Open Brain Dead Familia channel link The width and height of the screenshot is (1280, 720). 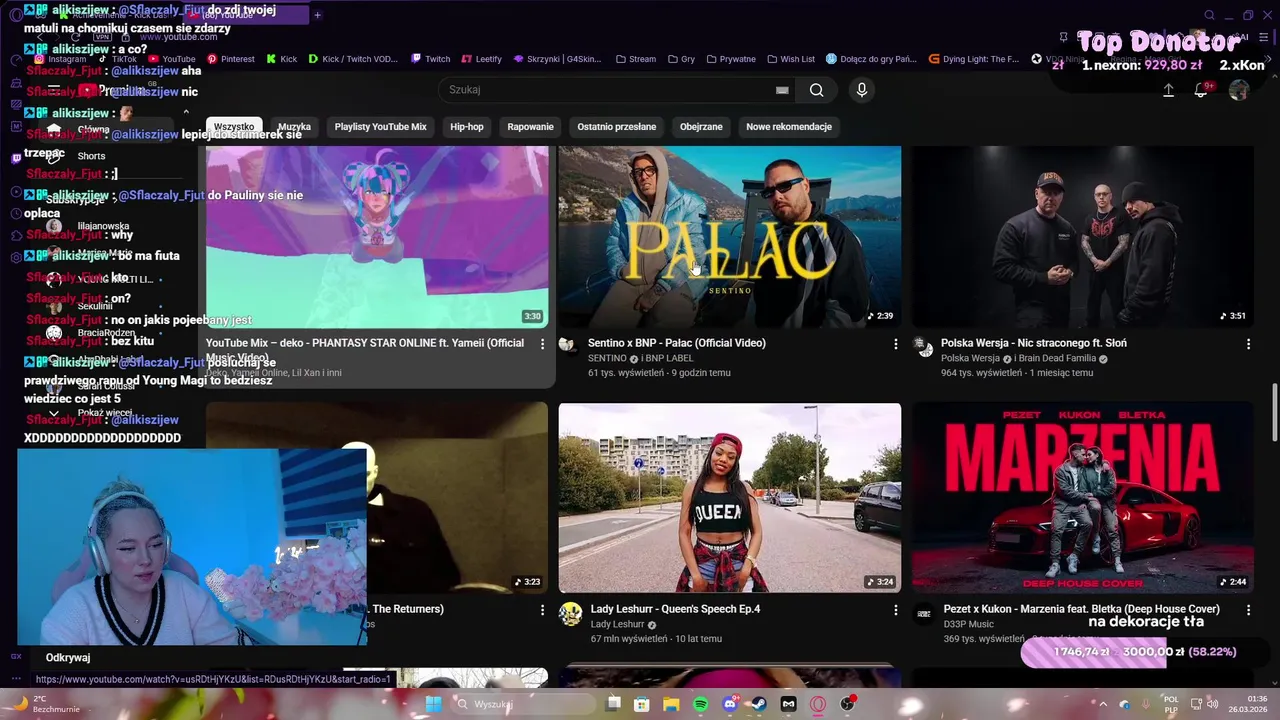point(1058,358)
